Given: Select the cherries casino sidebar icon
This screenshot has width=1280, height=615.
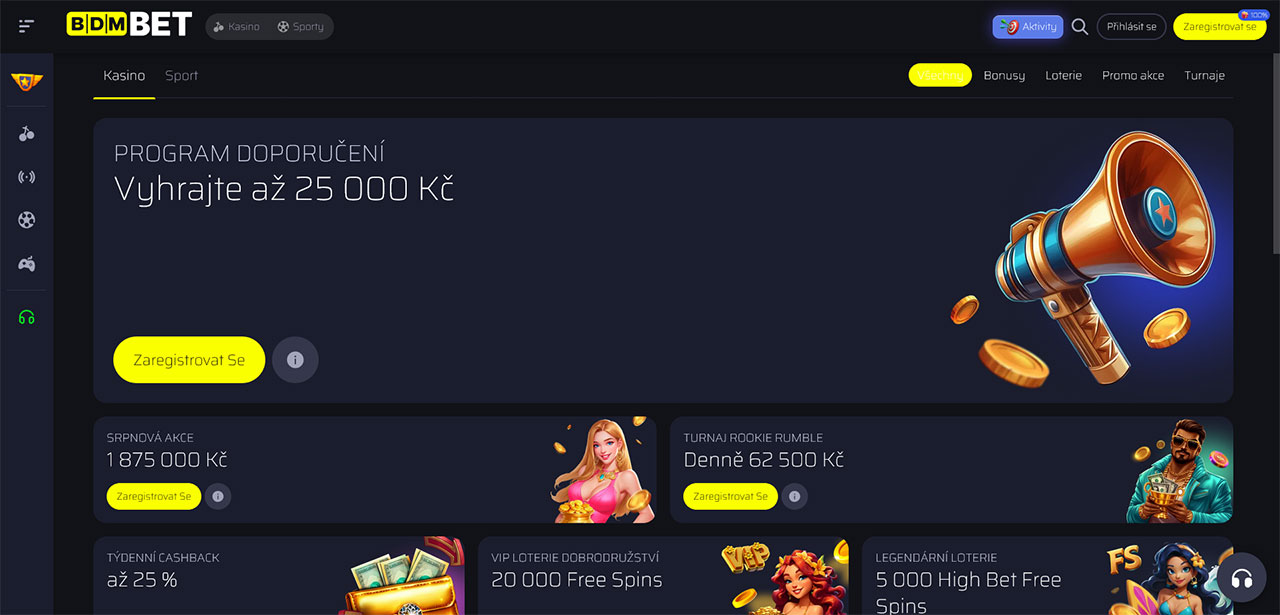Looking at the screenshot, I should 27,134.
